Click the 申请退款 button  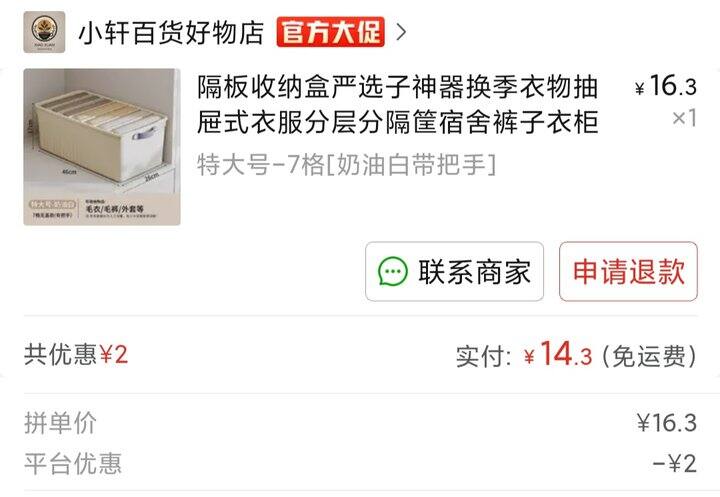[x=628, y=271]
